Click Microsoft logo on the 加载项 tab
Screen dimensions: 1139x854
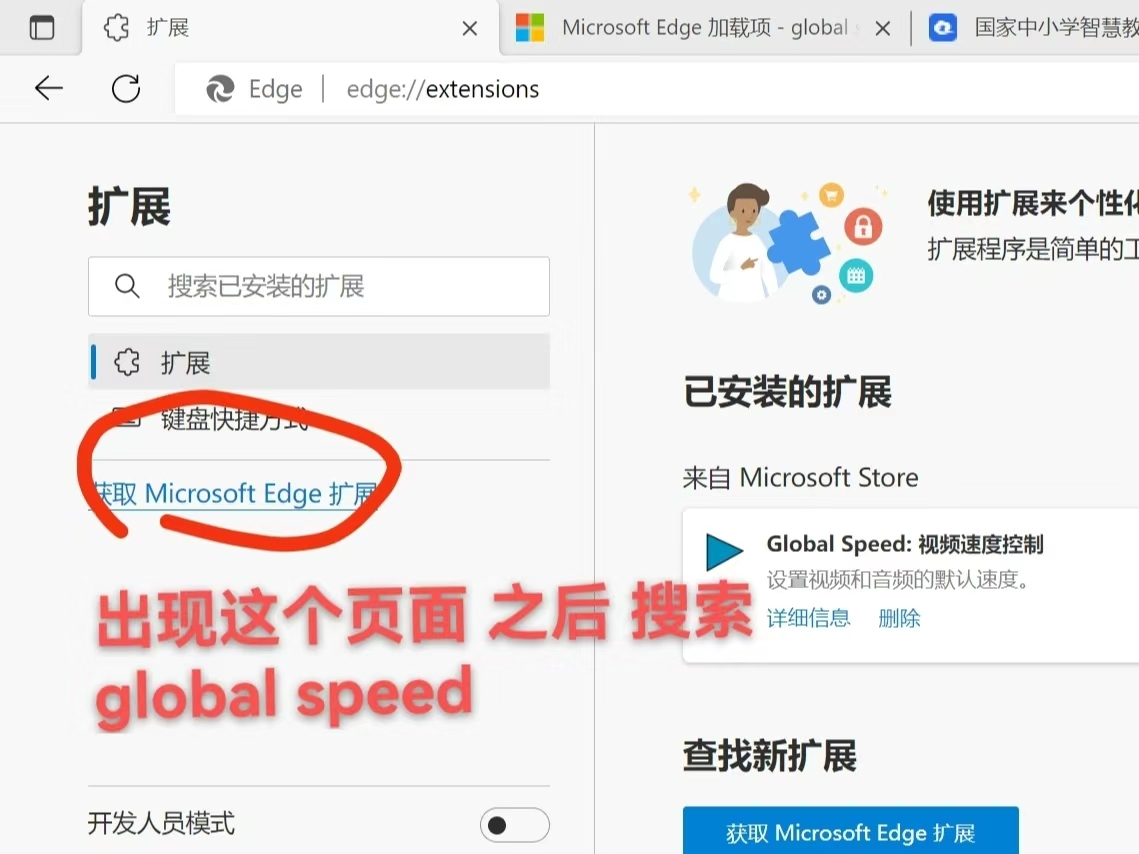tap(530, 28)
